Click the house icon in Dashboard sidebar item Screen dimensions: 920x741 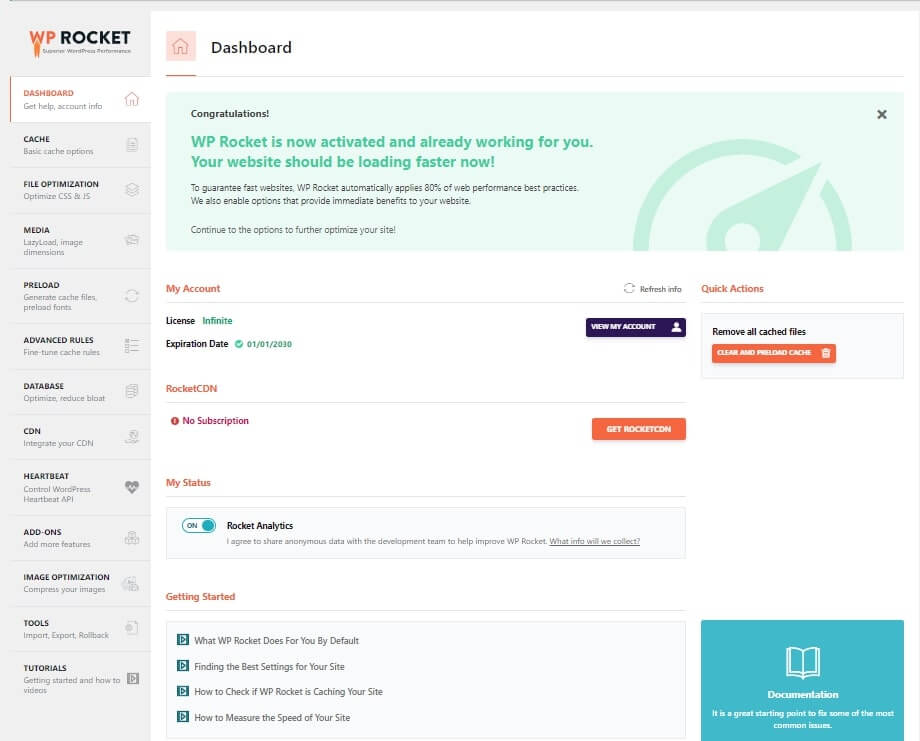[131, 99]
